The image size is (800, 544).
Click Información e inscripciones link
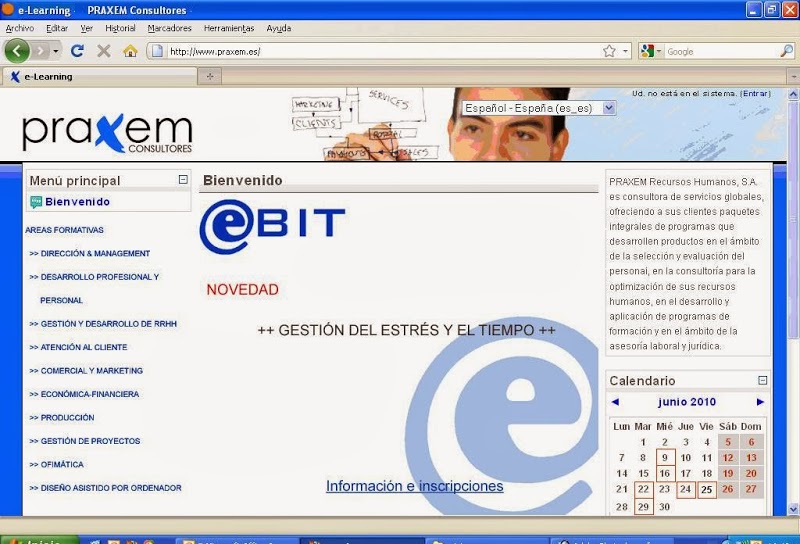415,486
